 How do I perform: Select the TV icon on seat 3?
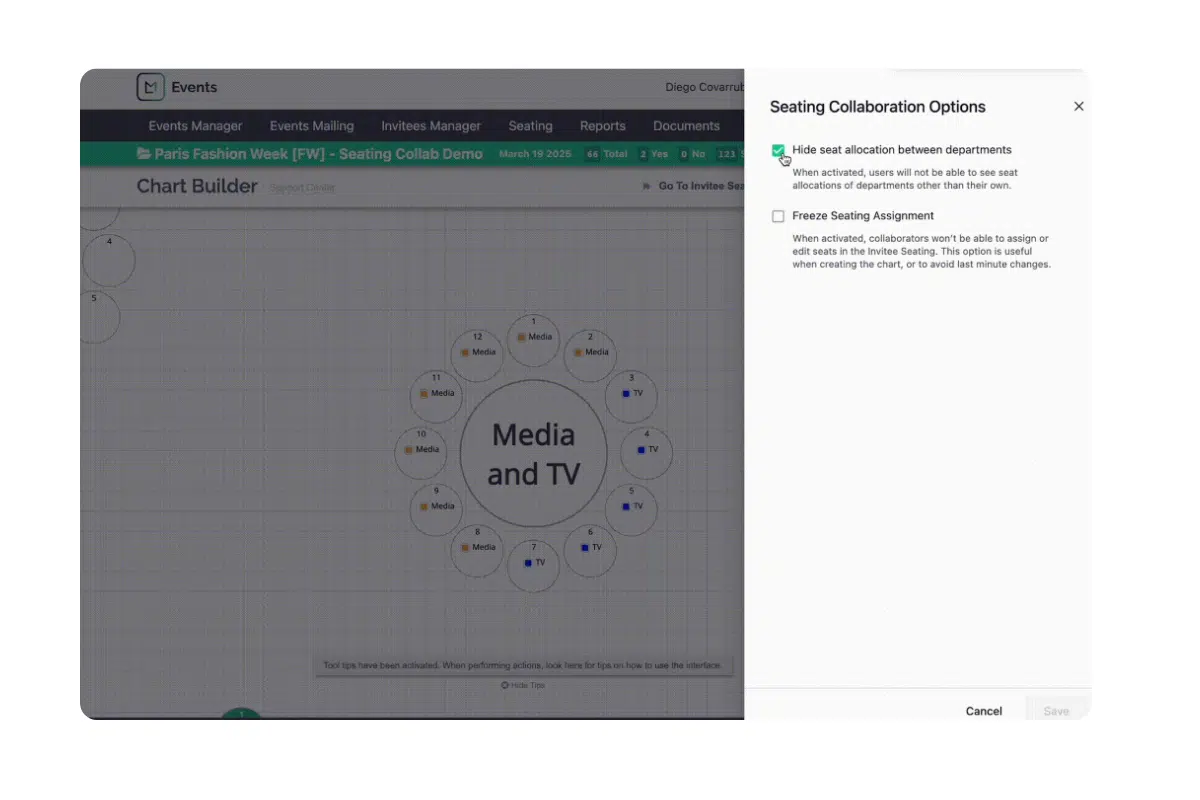point(625,395)
